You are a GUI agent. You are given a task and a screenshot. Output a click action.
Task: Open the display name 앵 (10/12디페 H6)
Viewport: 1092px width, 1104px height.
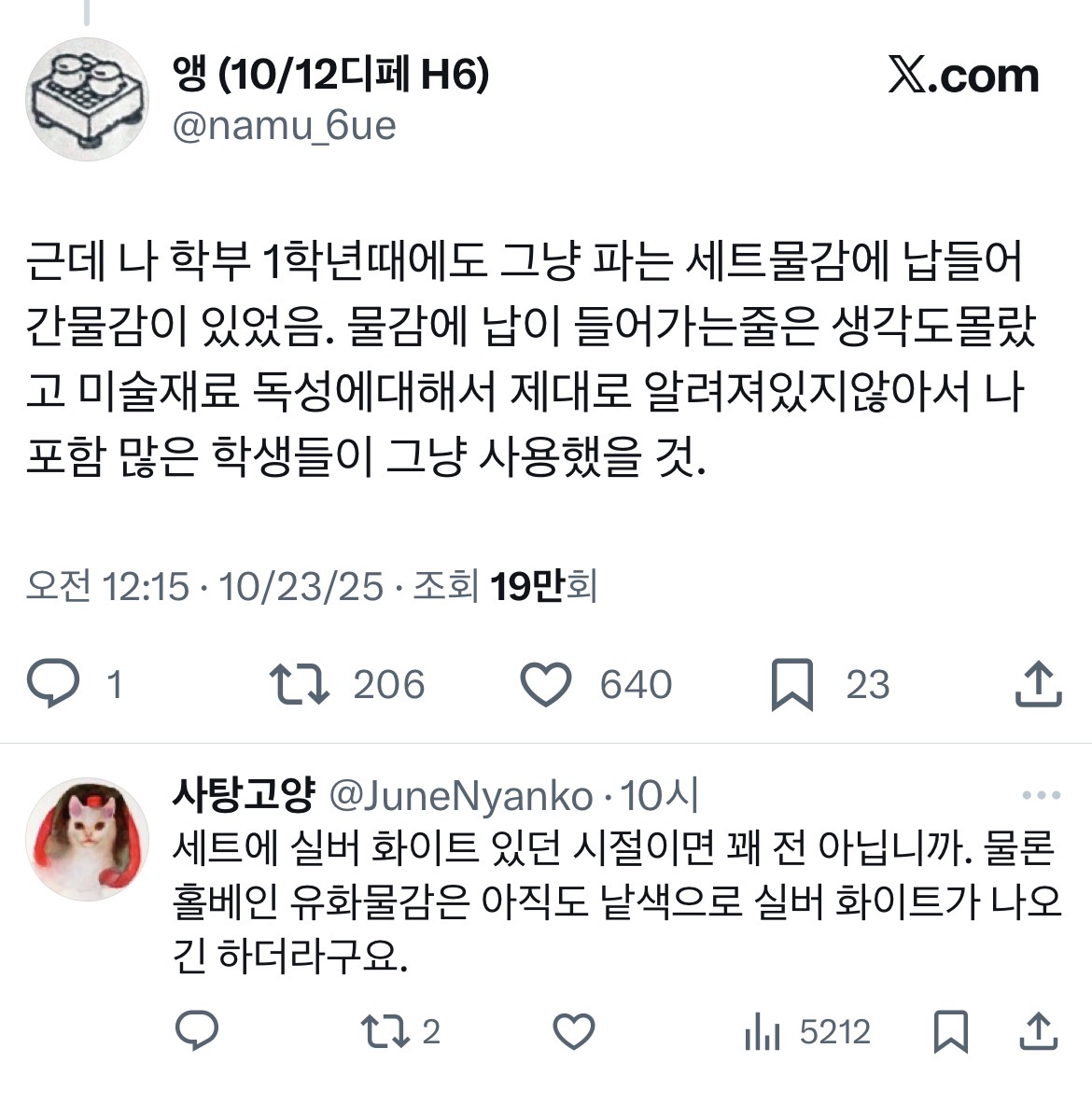pyautogui.click(x=330, y=75)
